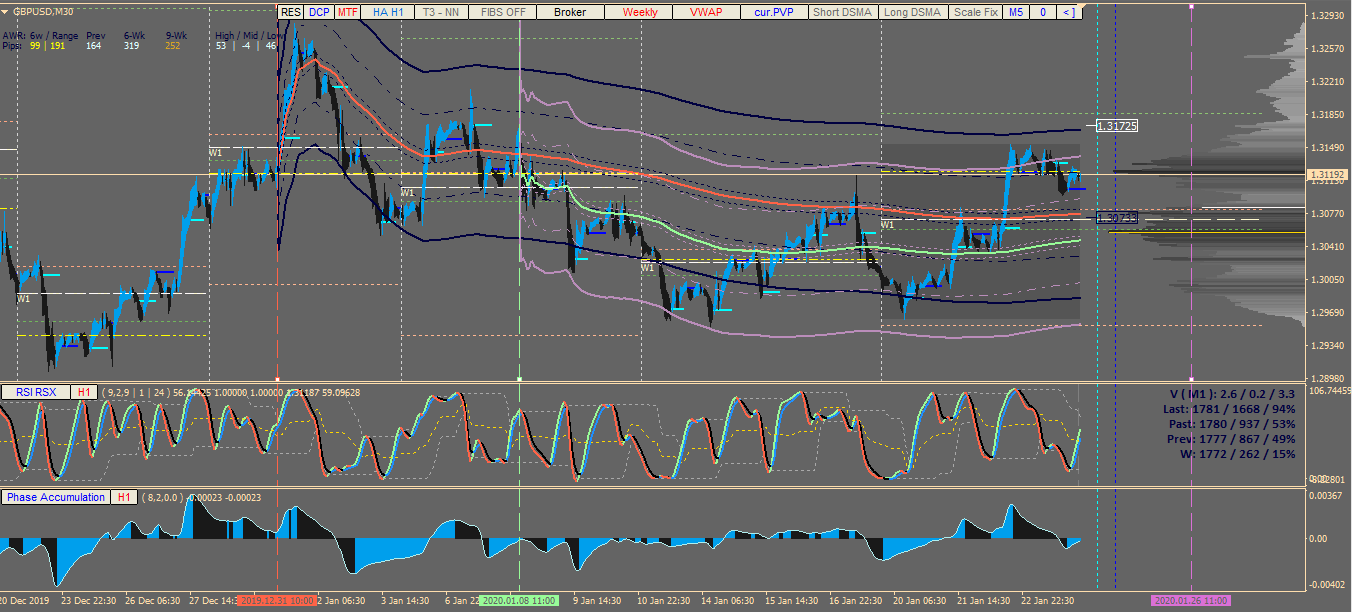Click the 'V ( M1 ): 2.6 / 0.2 / 3.3' text
1353x612 pixels.
1233,393
